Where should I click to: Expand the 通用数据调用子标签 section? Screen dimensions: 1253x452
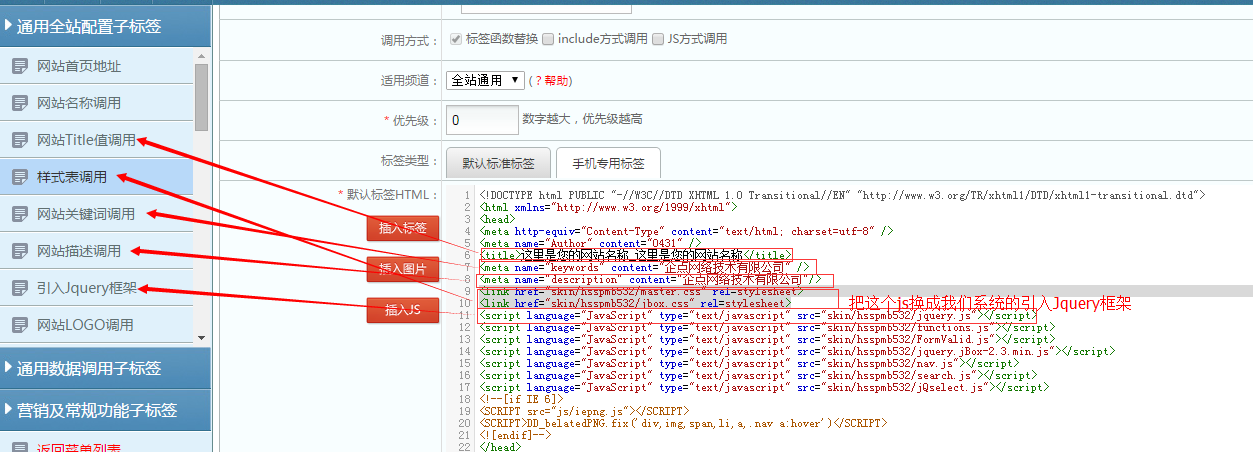pyautogui.click(x=105, y=369)
